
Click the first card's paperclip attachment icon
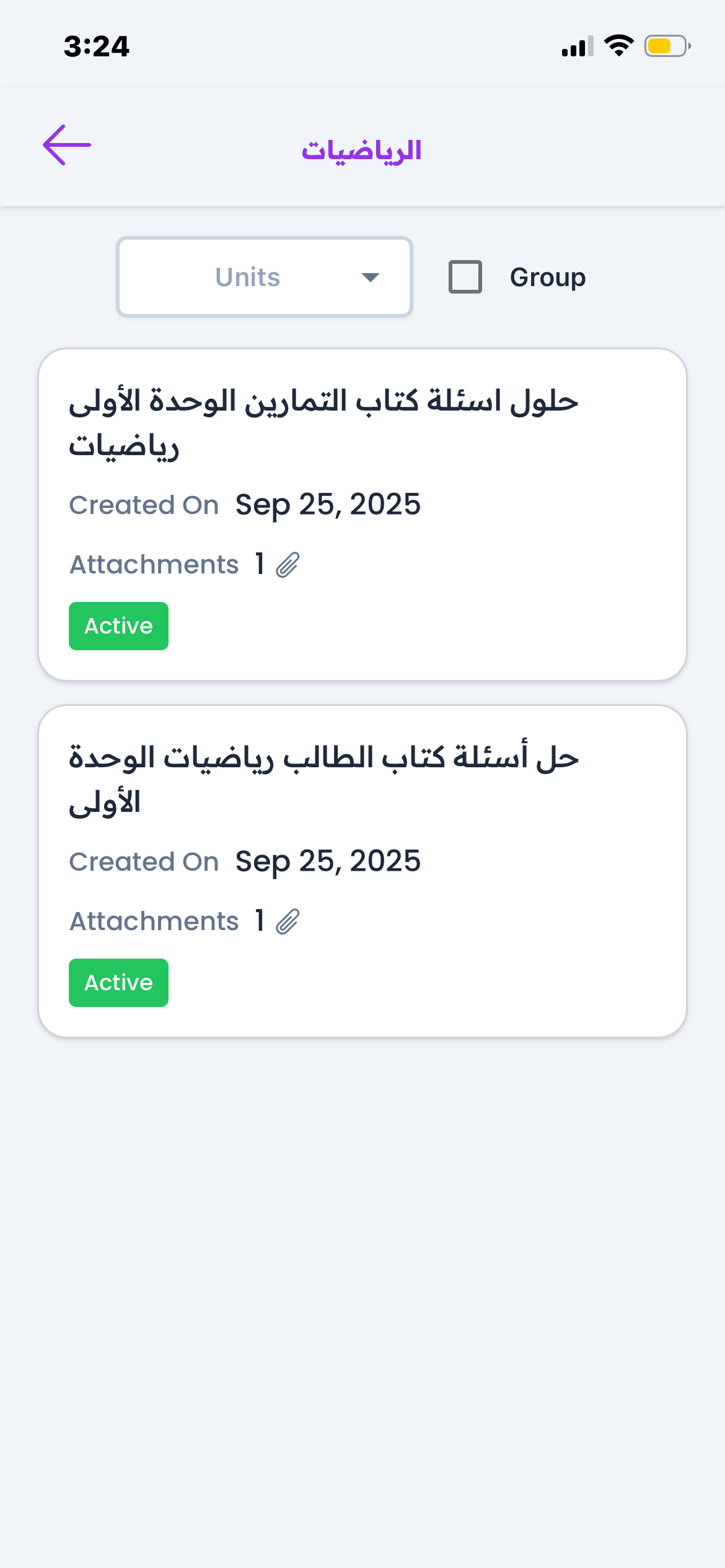point(288,565)
